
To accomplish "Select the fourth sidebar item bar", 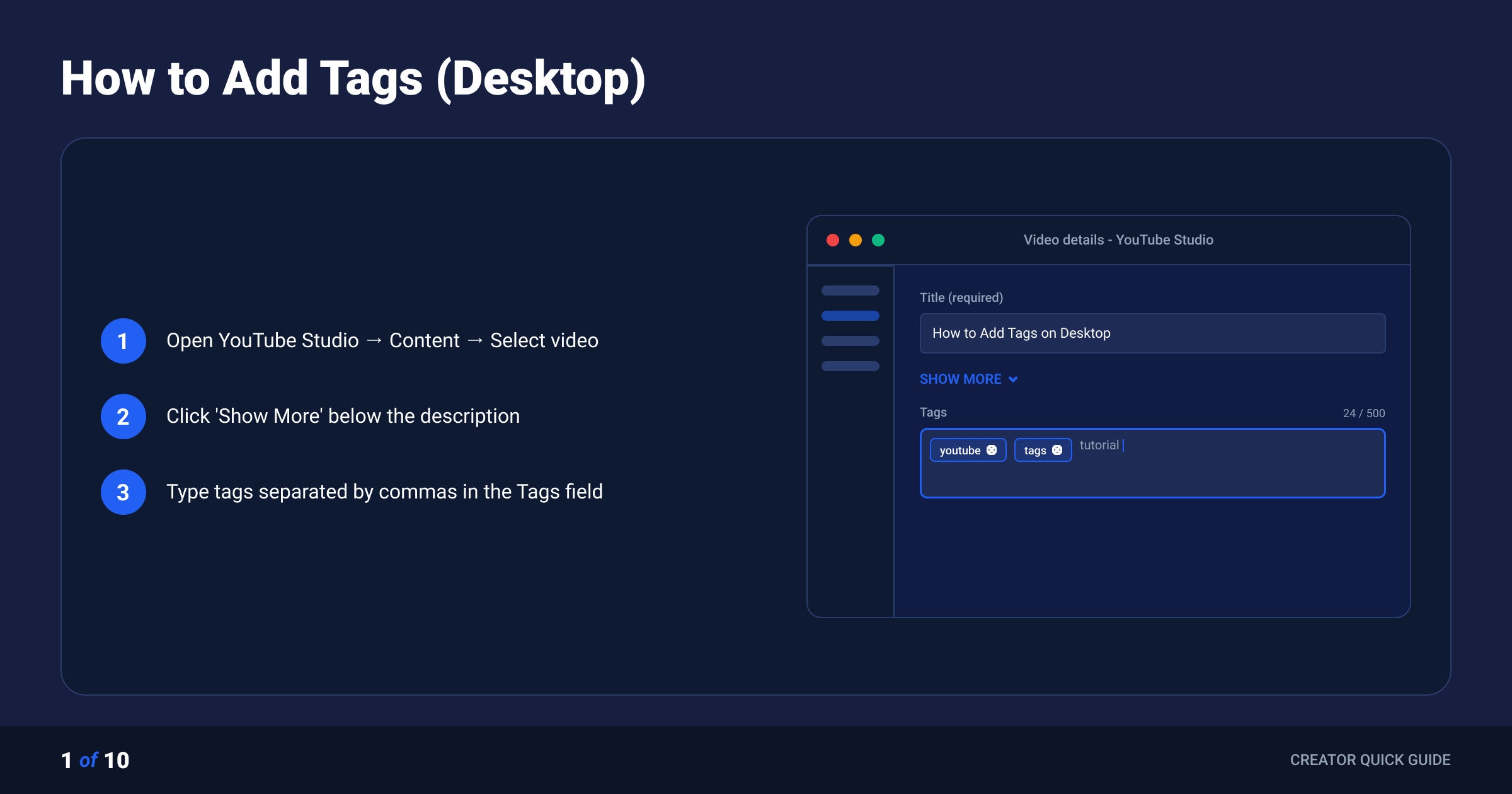I will (850, 366).
